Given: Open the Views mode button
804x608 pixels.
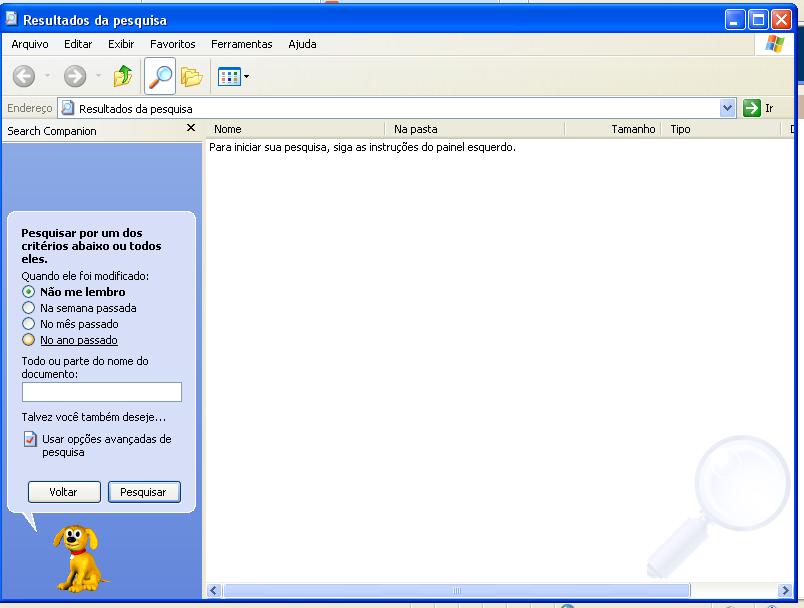Looking at the screenshot, I should point(229,77).
